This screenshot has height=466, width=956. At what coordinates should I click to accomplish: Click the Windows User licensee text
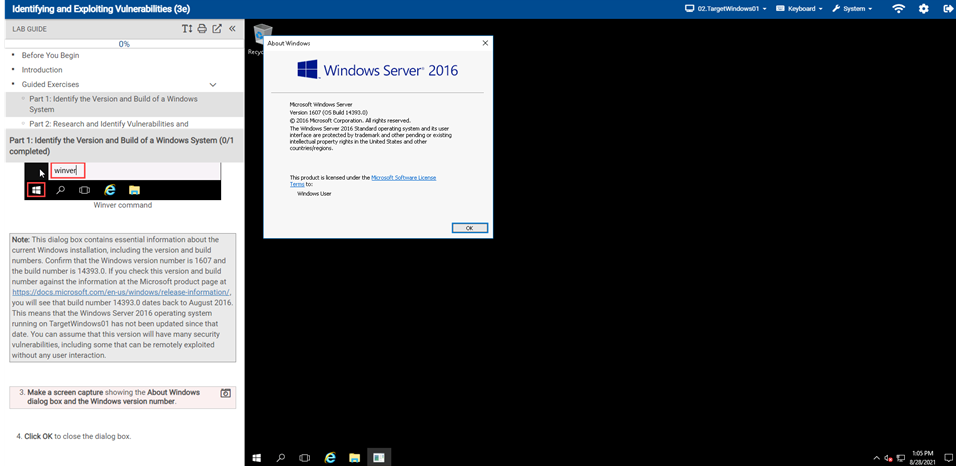pos(314,193)
